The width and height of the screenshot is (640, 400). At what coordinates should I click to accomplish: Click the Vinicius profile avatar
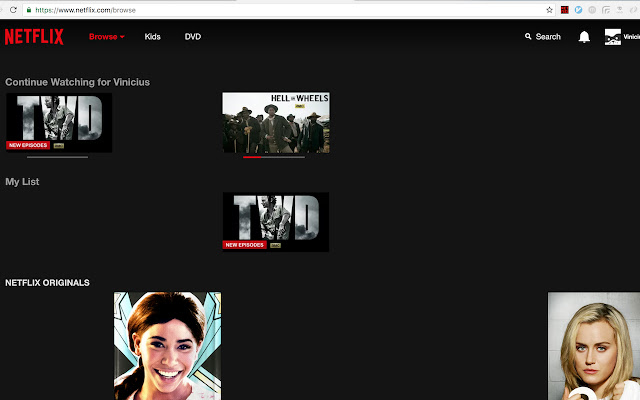[x=613, y=37]
